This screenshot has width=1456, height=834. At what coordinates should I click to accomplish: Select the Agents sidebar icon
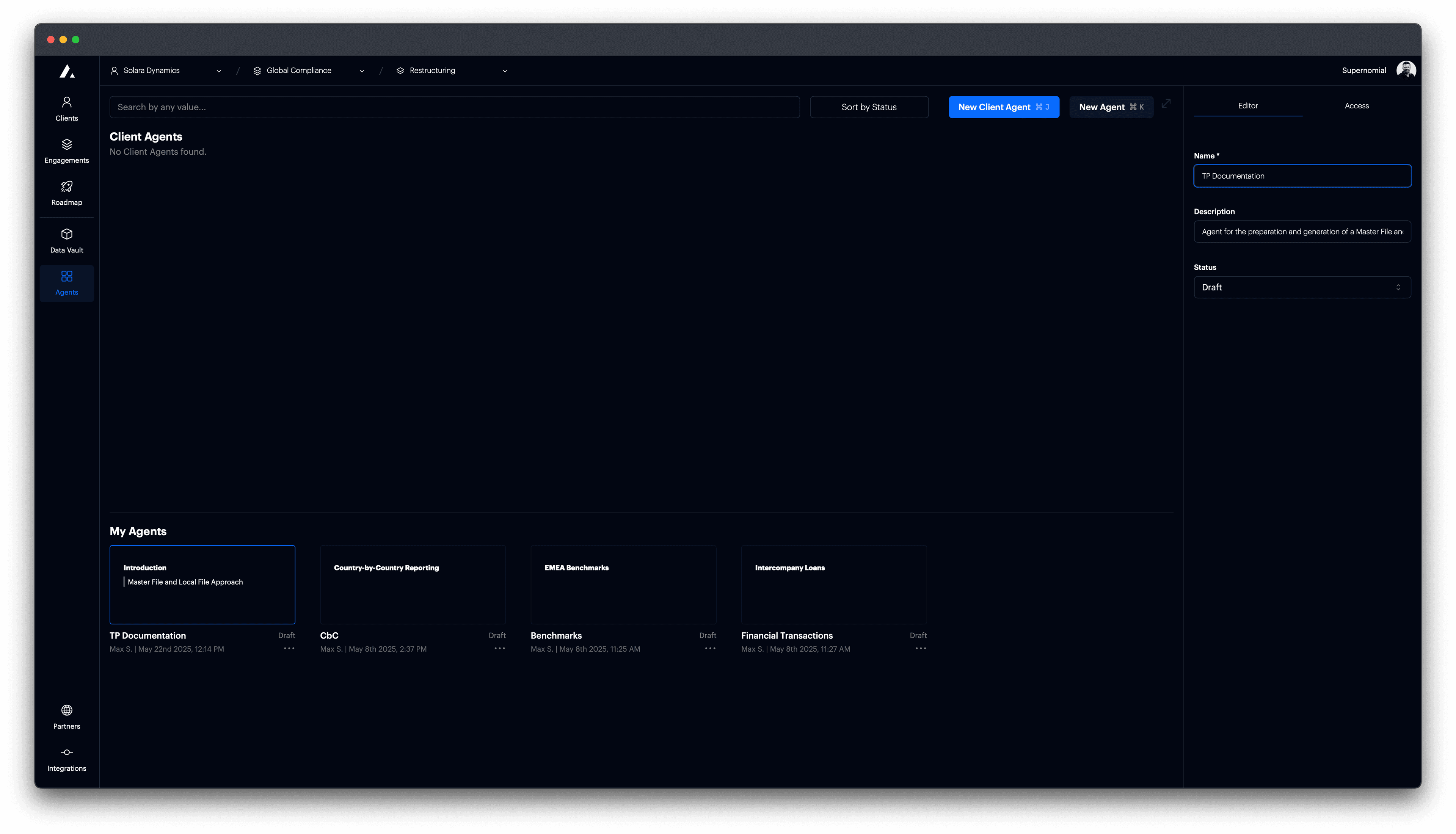pyautogui.click(x=66, y=282)
